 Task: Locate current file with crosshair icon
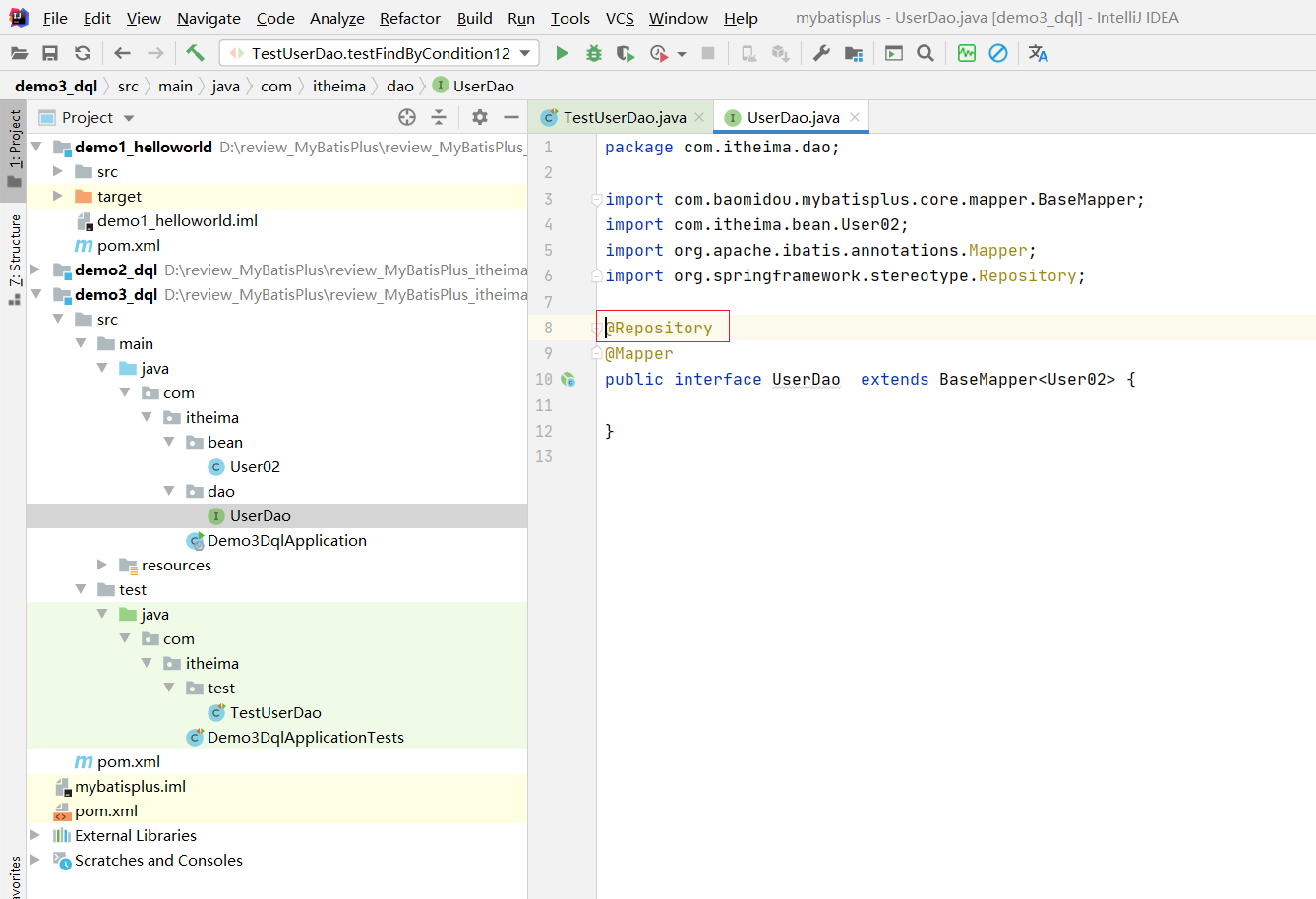point(407,117)
